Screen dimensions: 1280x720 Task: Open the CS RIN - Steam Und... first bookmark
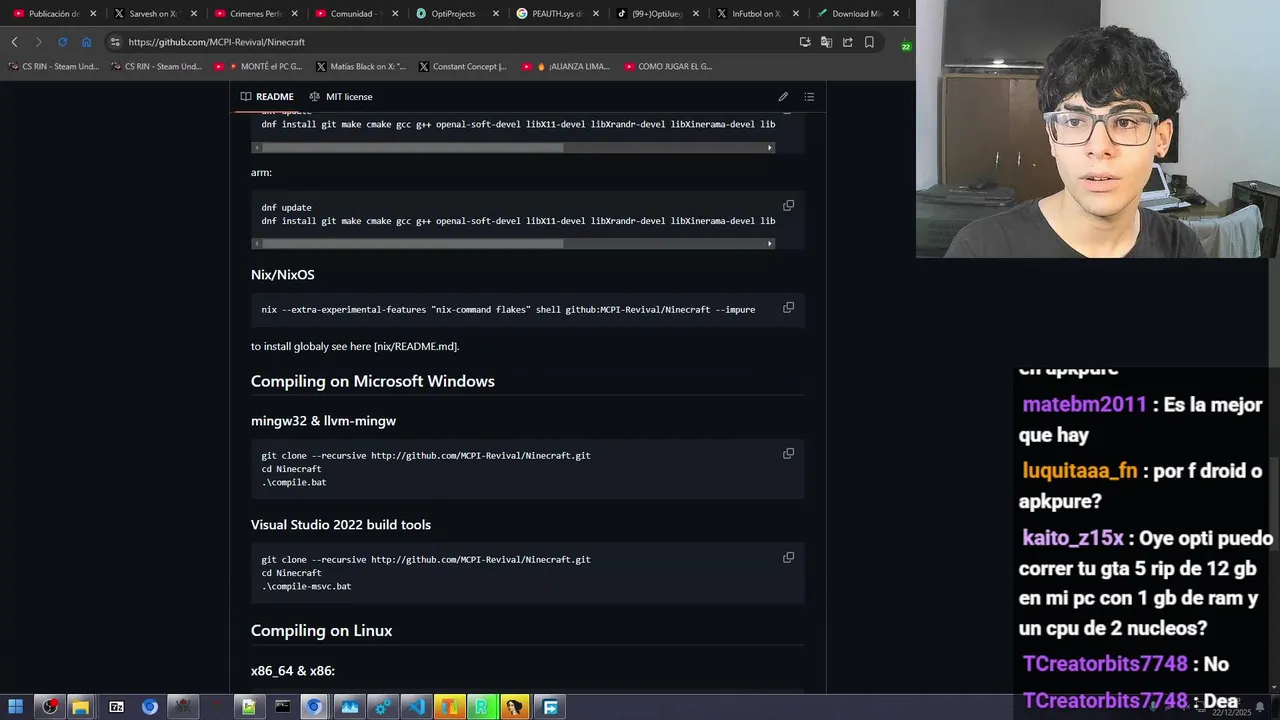pyautogui.click(x=53, y=67)
